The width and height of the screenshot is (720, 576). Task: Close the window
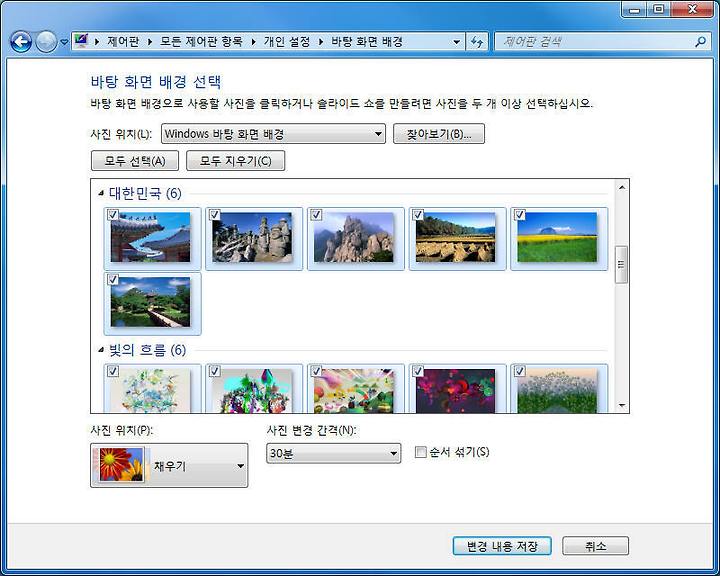(x=692, y=10)
